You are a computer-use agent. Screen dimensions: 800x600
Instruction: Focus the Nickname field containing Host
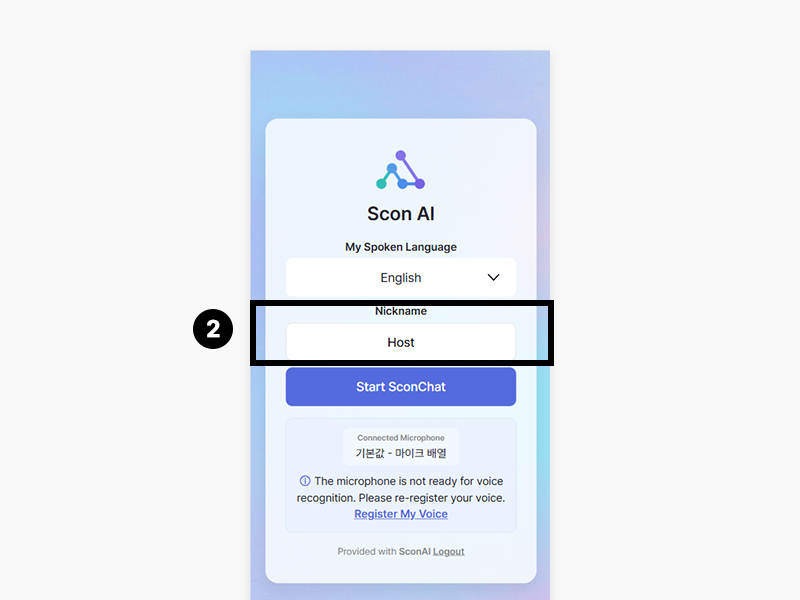(401, 342)
